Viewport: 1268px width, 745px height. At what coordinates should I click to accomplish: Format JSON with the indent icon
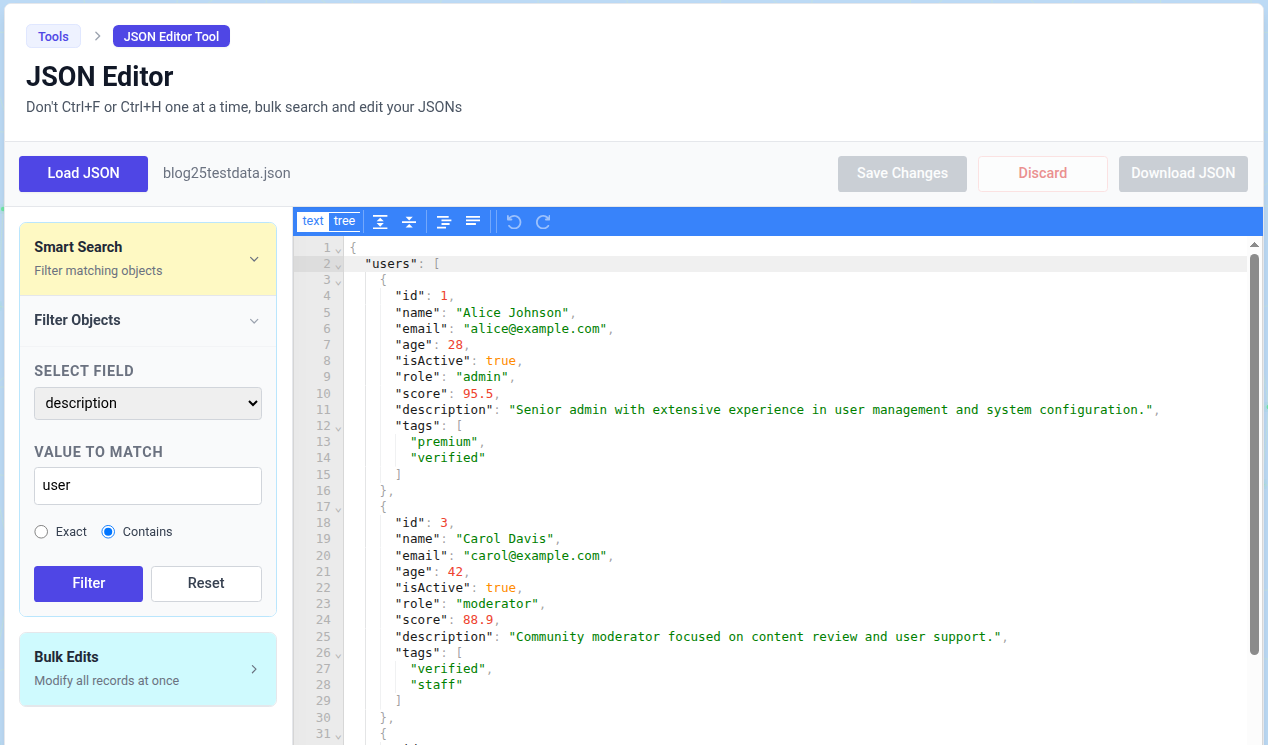point(444,222)
